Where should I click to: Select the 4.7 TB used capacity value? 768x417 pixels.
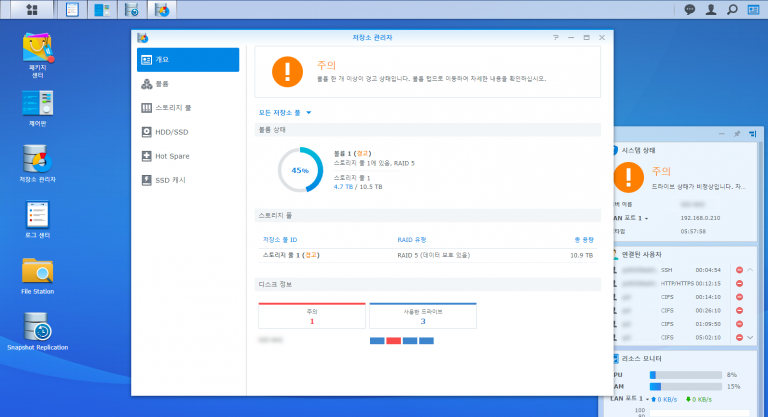coord(343,187)
